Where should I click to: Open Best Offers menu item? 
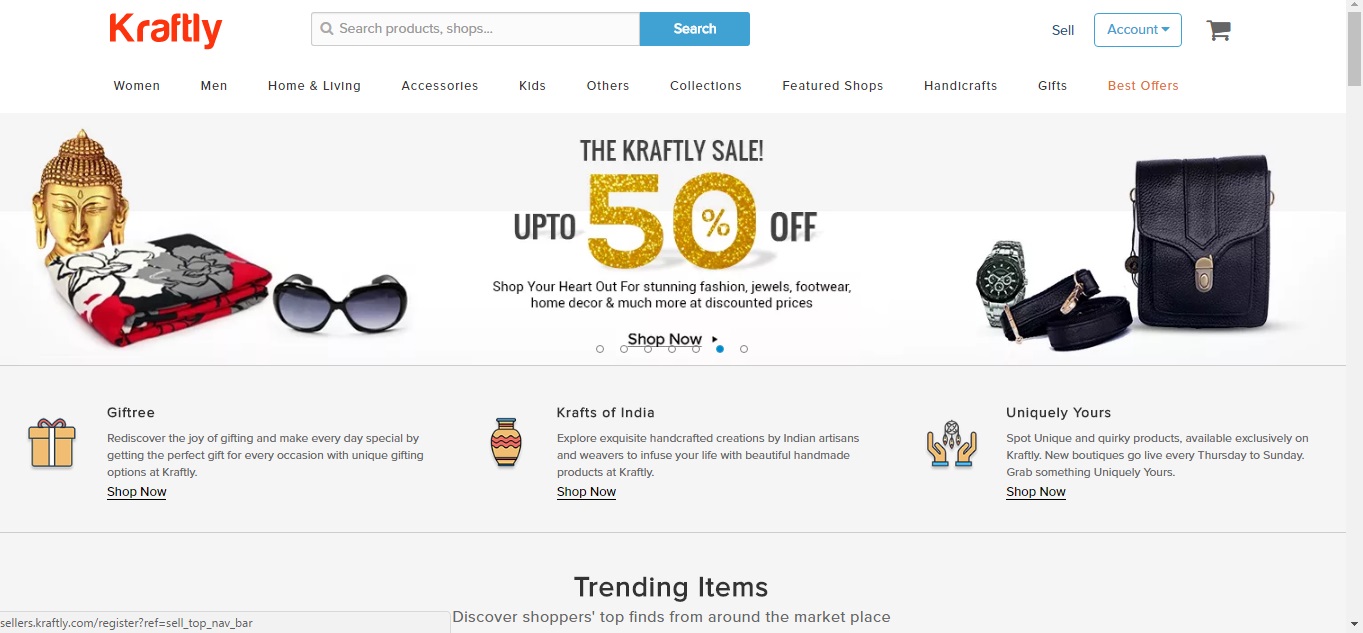1143,86
